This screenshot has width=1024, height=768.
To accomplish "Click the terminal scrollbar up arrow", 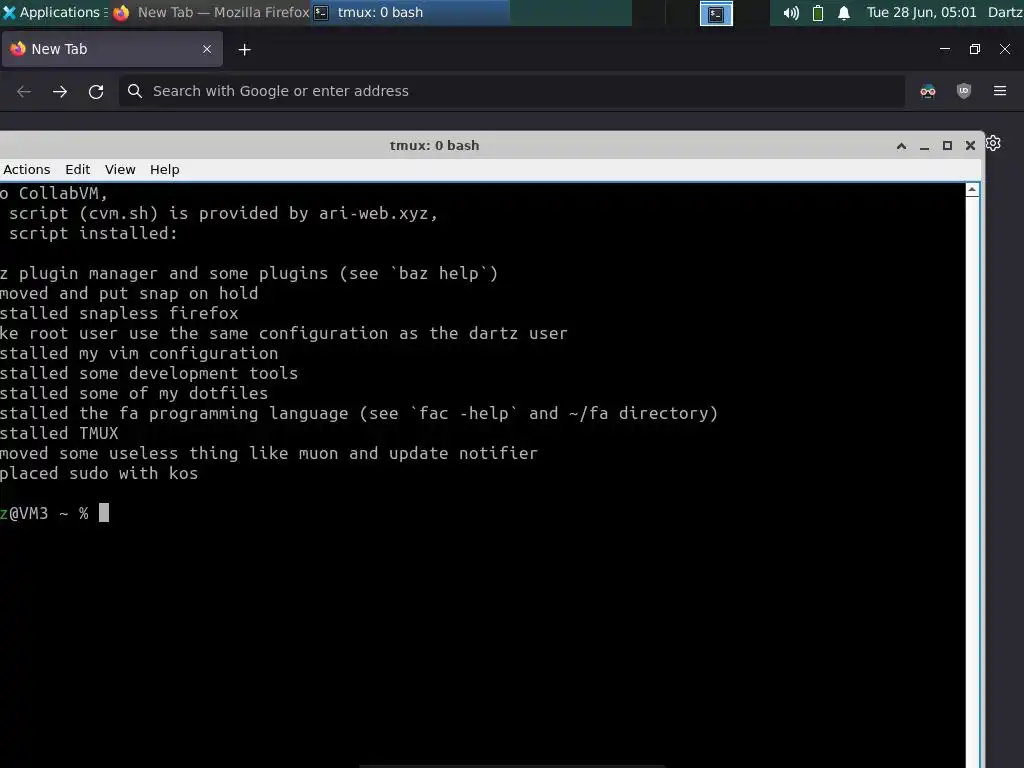I will (972, 190).
